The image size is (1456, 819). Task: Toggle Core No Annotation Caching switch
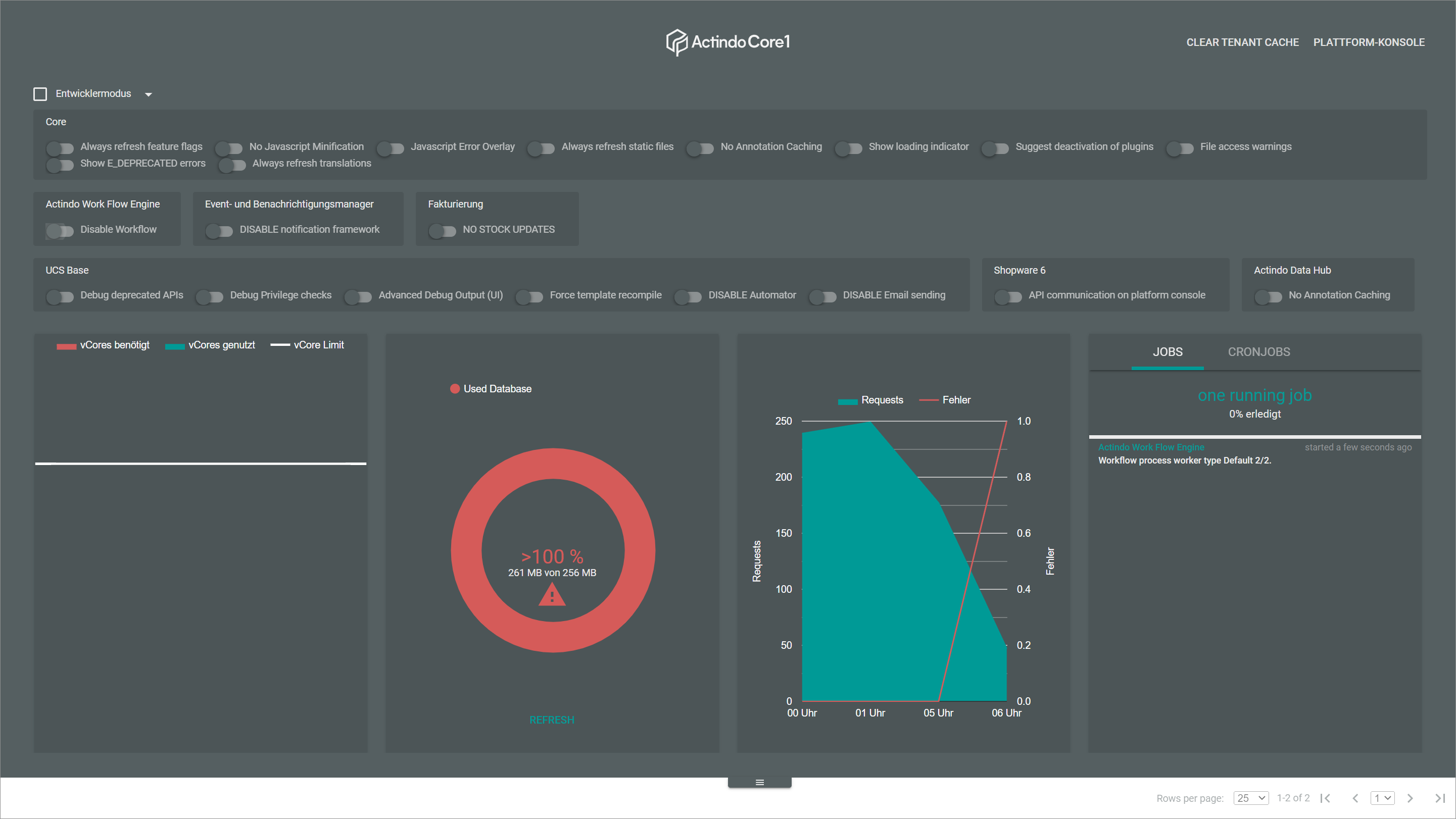click(700, 148)
